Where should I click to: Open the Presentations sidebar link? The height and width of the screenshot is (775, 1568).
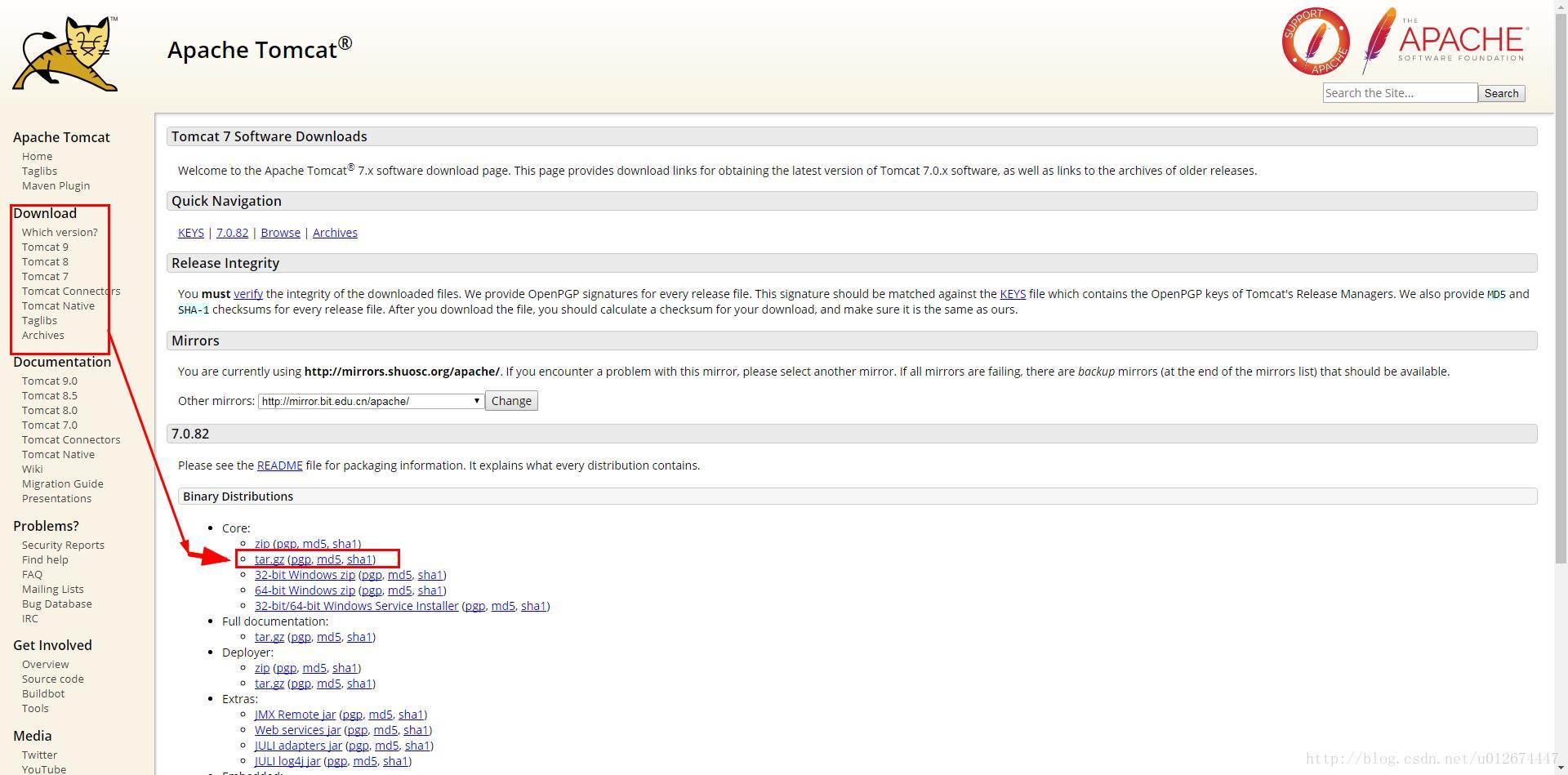(x=56, y=498)
